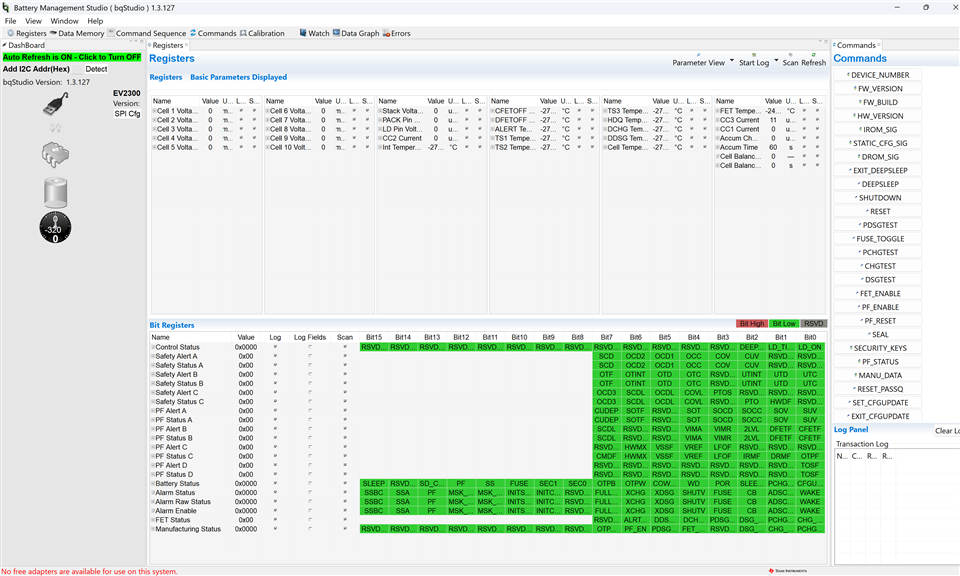The width and height of the screenshot is (960, 576).
Task: Run the FUSE_TOGGLE command
Action: click(877, 239)
